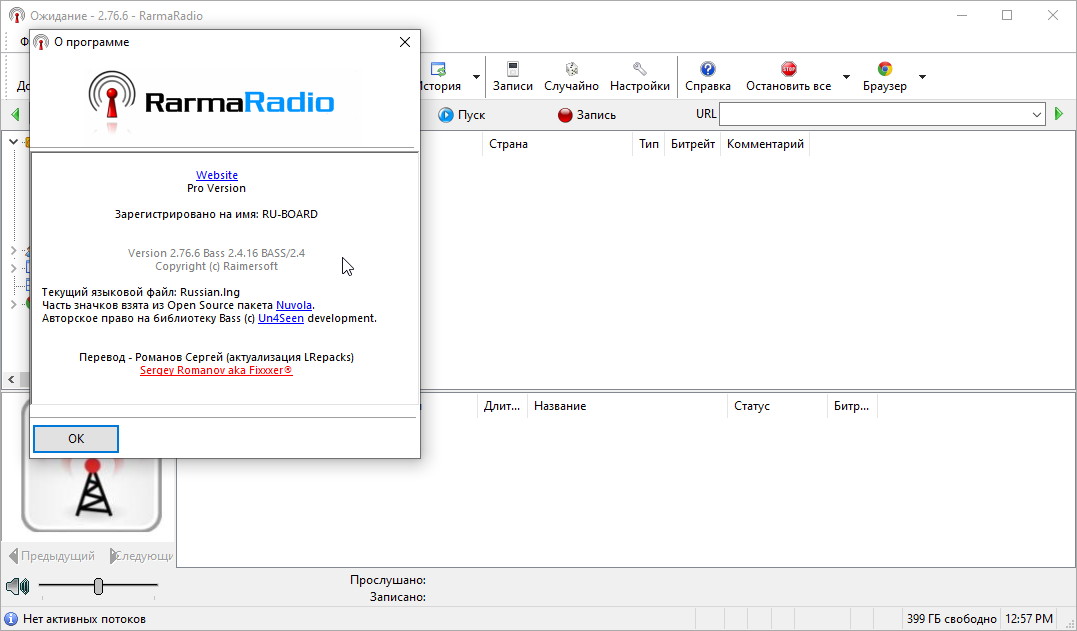Expand the Остановить все dropdown arrow
The width and height of the screenshot is (1077, 631).
pos(846,77)
